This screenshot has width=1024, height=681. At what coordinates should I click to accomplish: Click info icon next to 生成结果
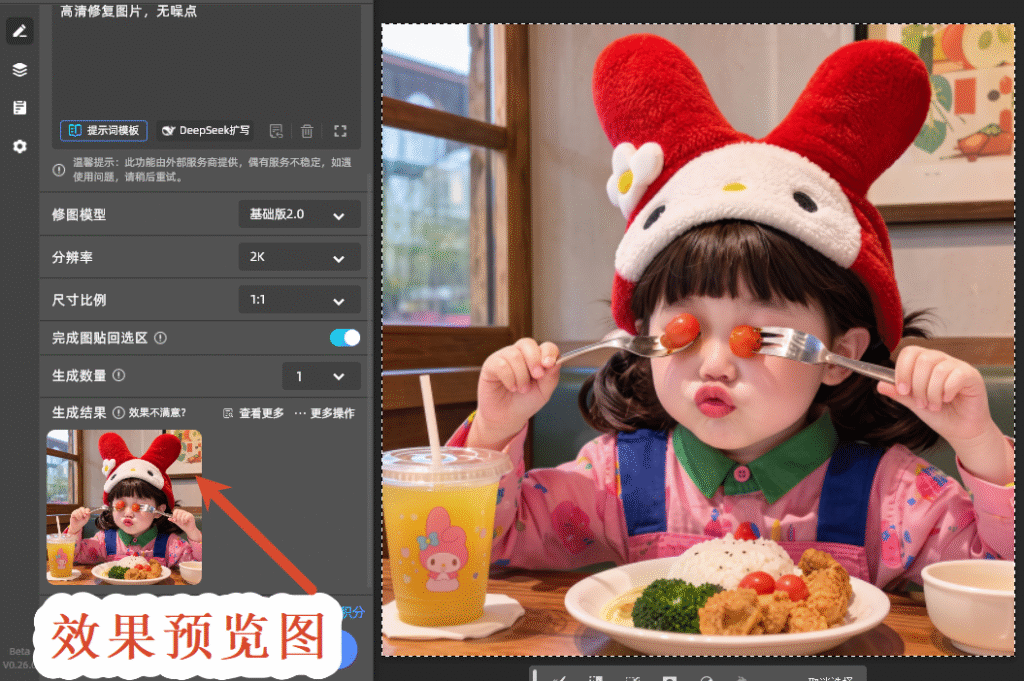click(118, 413)
